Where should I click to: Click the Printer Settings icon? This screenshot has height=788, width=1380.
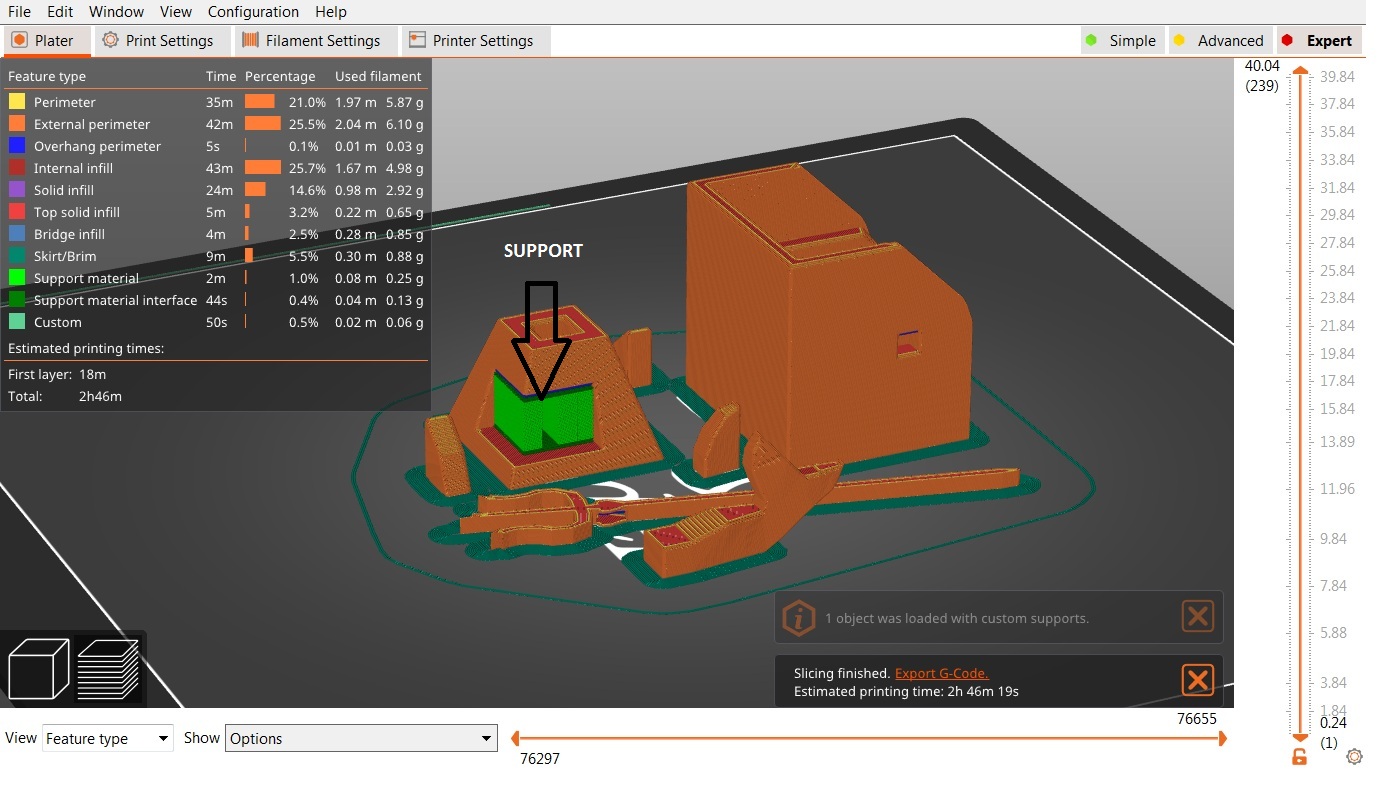[x=417, y=41]
